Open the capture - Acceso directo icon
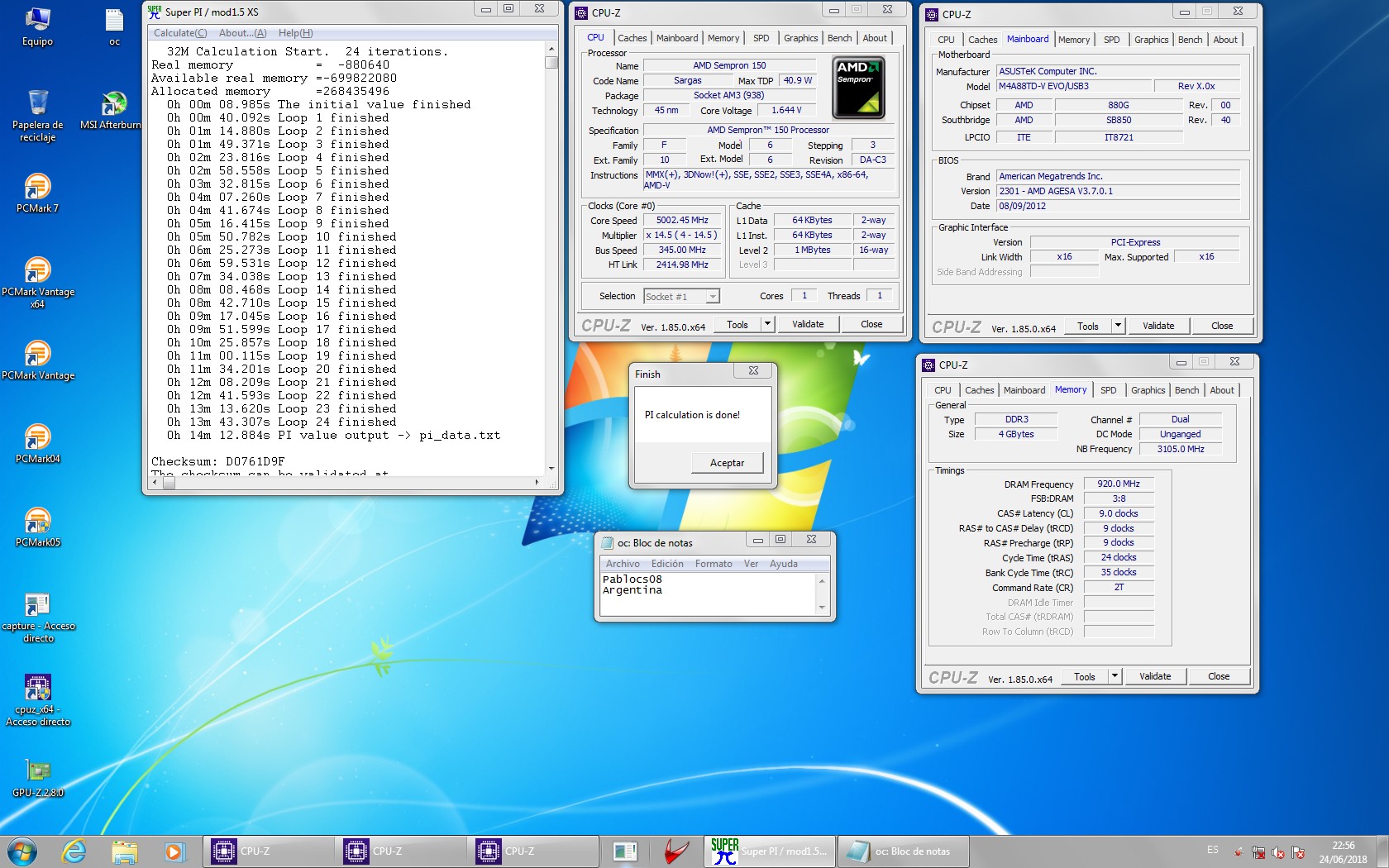This screenshot has height=868, width=1389. click(x=38, y=618)
